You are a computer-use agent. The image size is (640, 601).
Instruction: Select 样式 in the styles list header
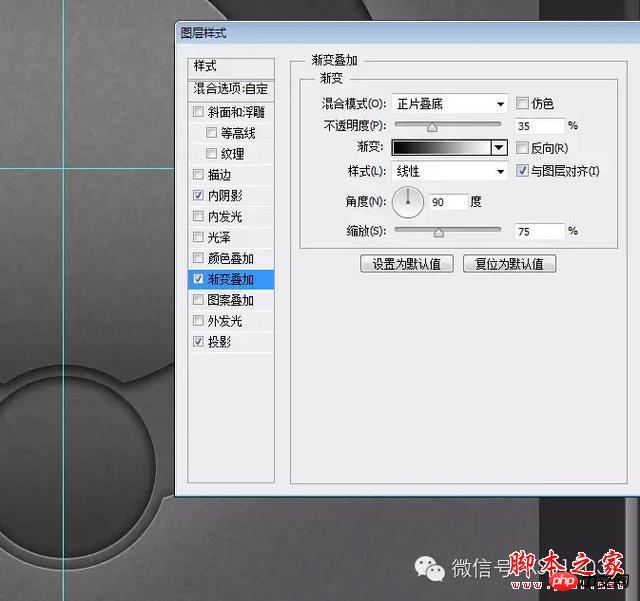point(231,67)
